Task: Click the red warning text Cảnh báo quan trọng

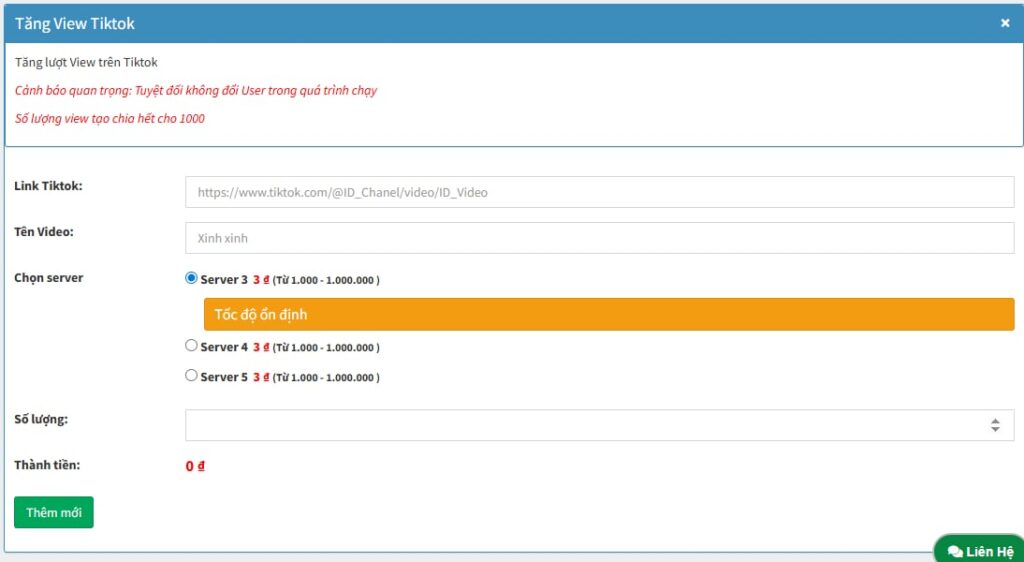Action: (x=196, y=91)
